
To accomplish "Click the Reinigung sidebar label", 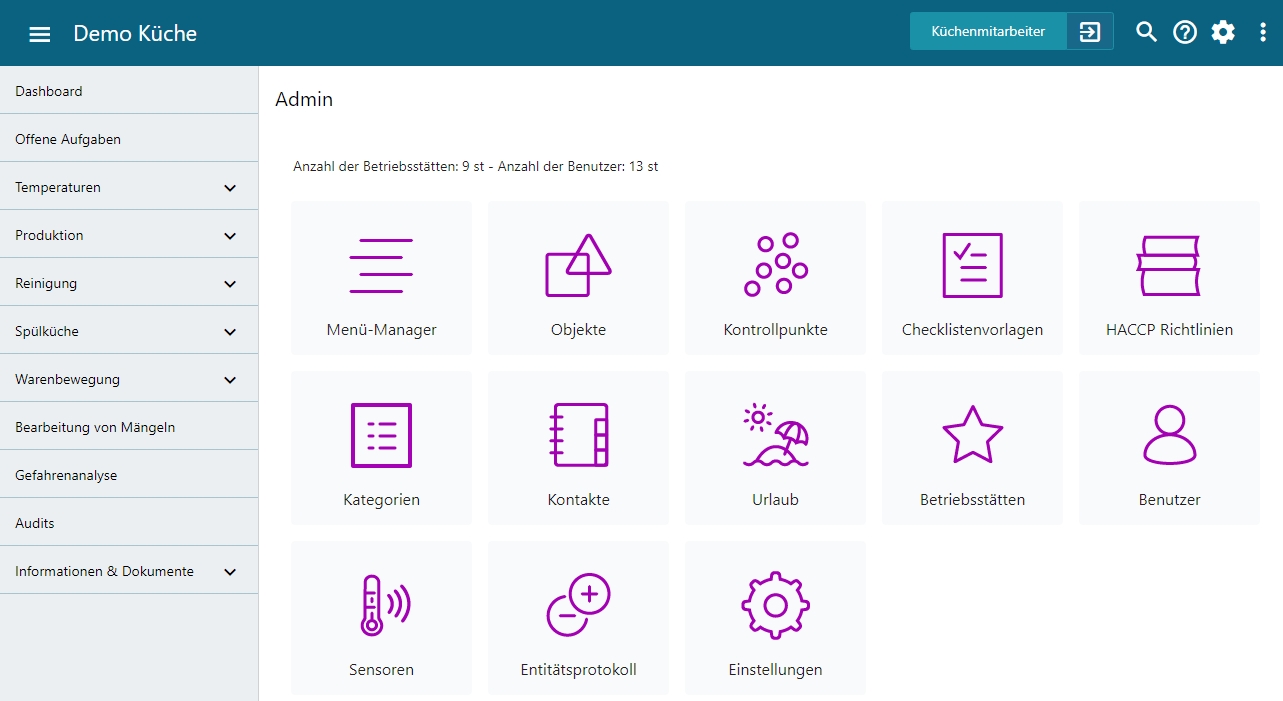I will (x=46, y=283).
